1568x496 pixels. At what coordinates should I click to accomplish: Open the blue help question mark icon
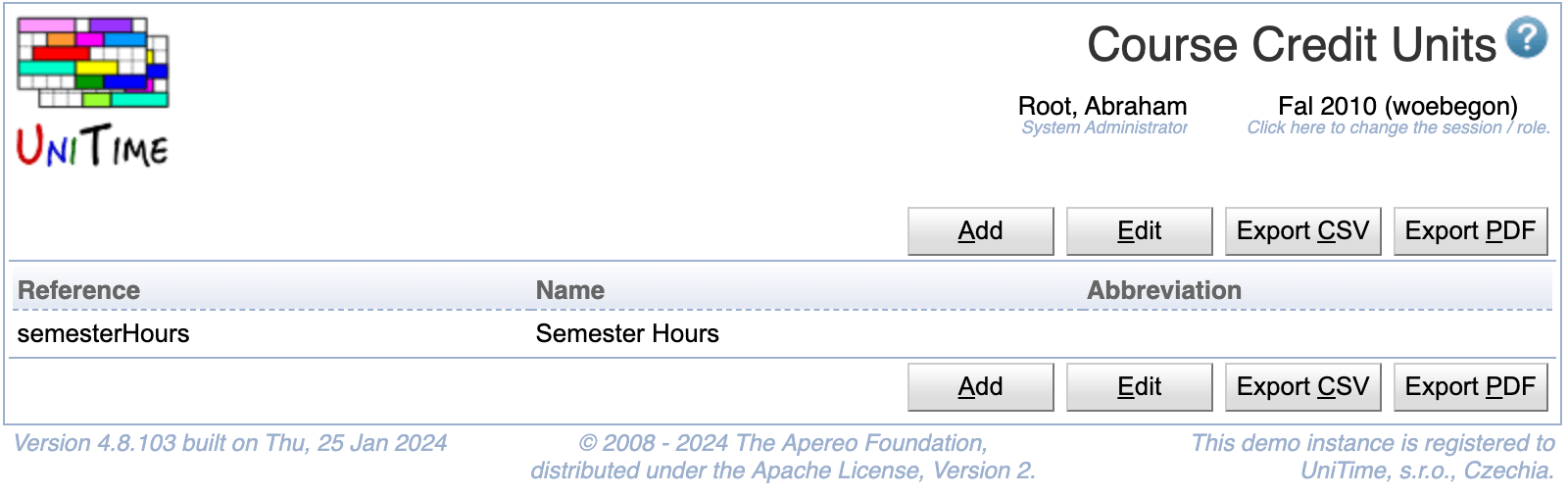coord(1526,38)
